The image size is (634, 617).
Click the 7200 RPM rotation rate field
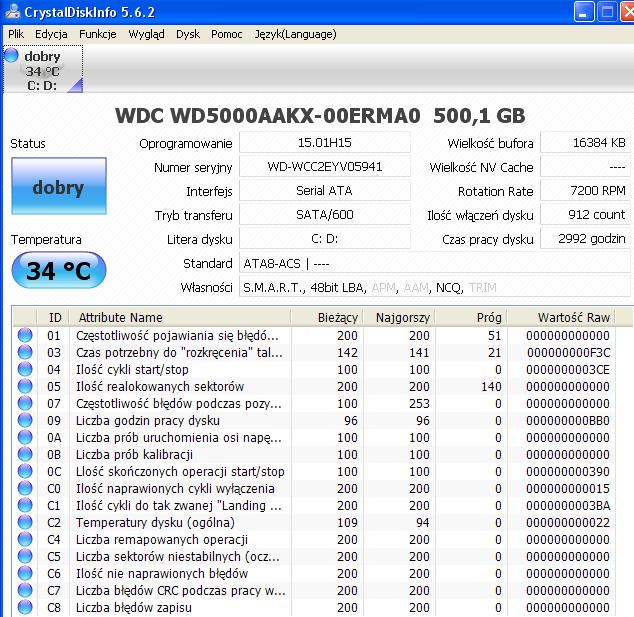[x=585, y=190]
